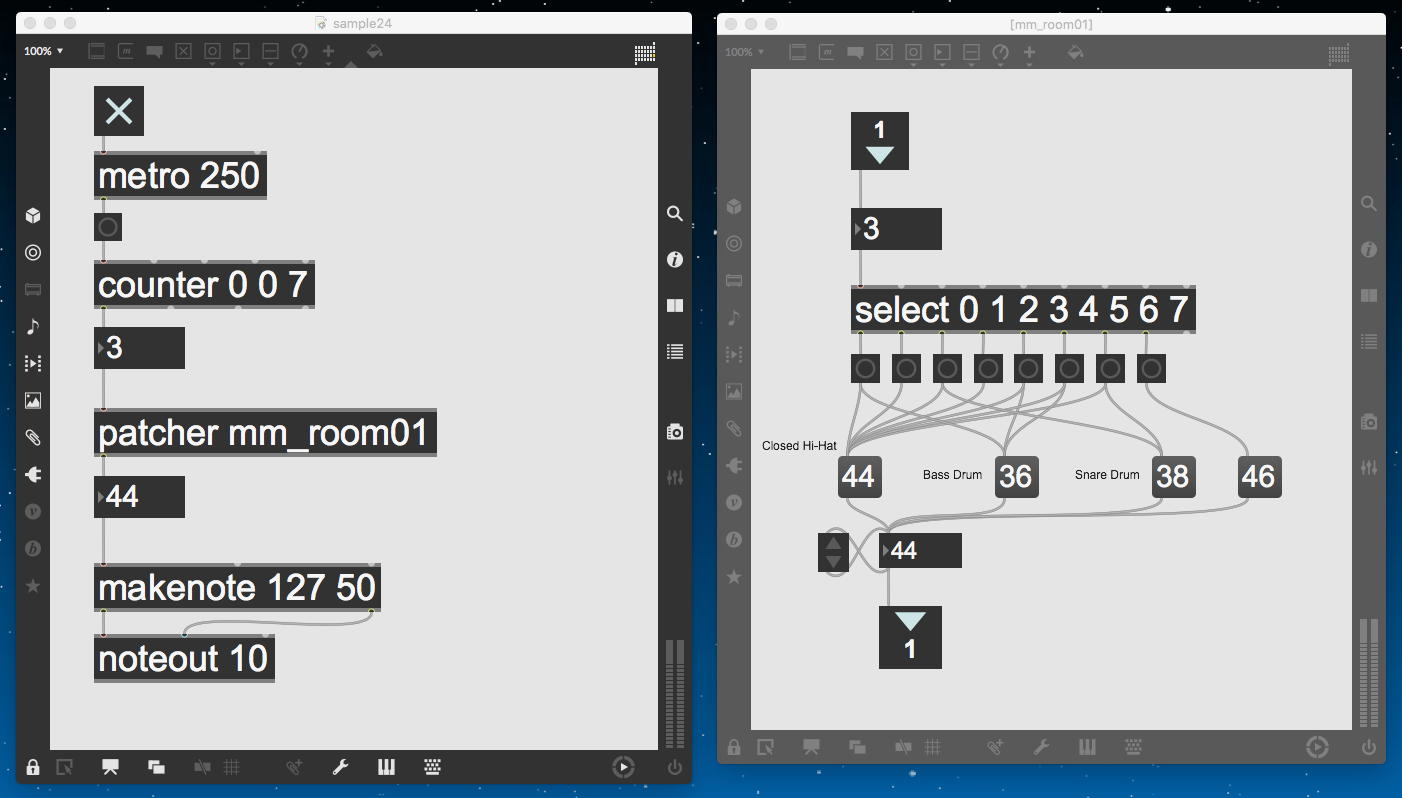This screenshot has height=798, width=1402.
Task: Open the calendar grid icon in sample24 toolbar
Action: click(x=645, y=53)
